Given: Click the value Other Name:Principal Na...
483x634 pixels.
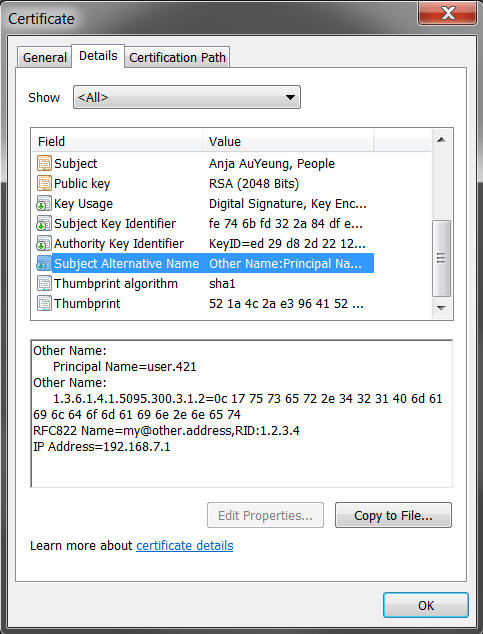Looking at the screenshot, I should tap(285, 264).
